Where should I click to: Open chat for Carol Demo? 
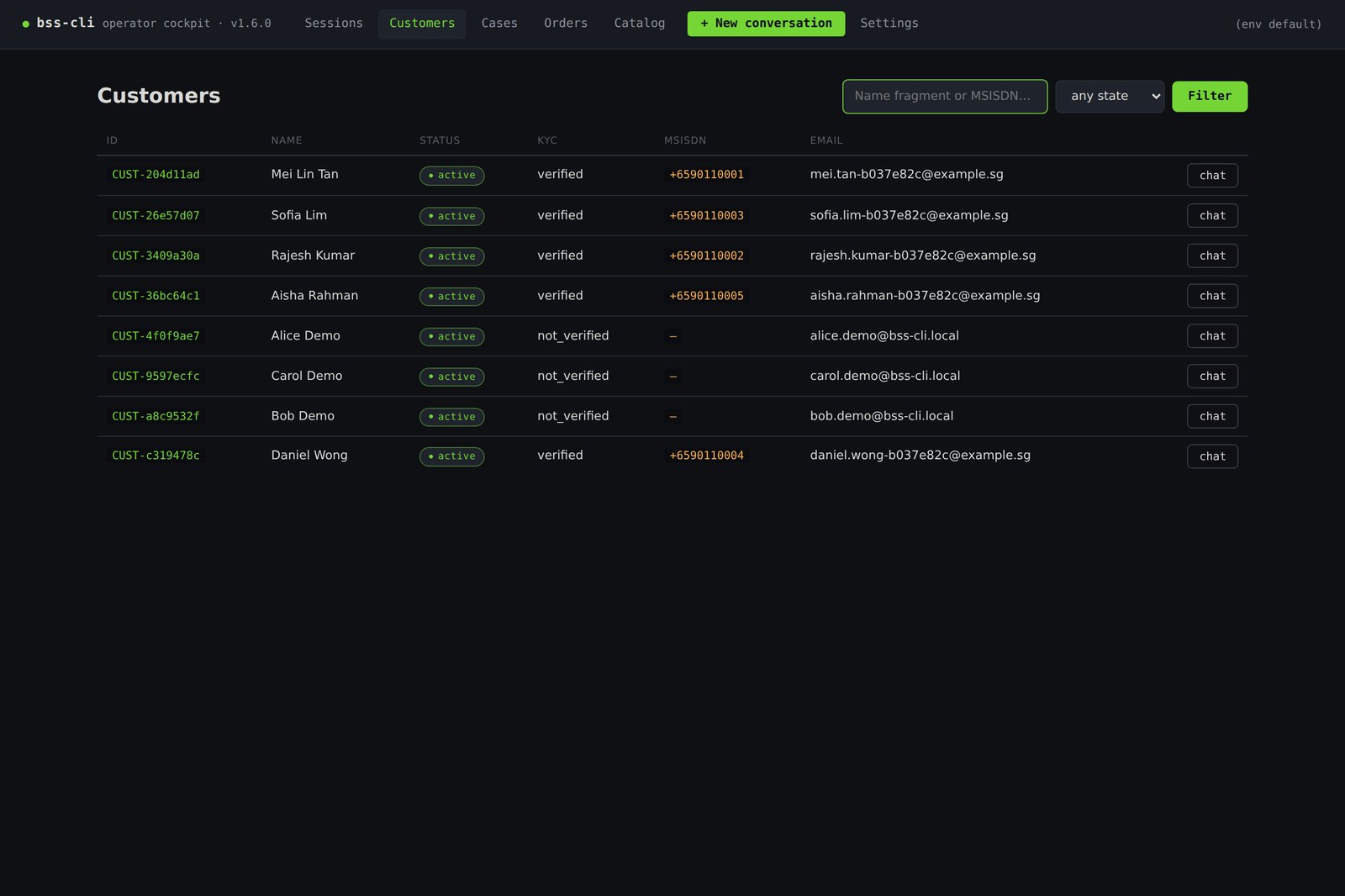1212,377
